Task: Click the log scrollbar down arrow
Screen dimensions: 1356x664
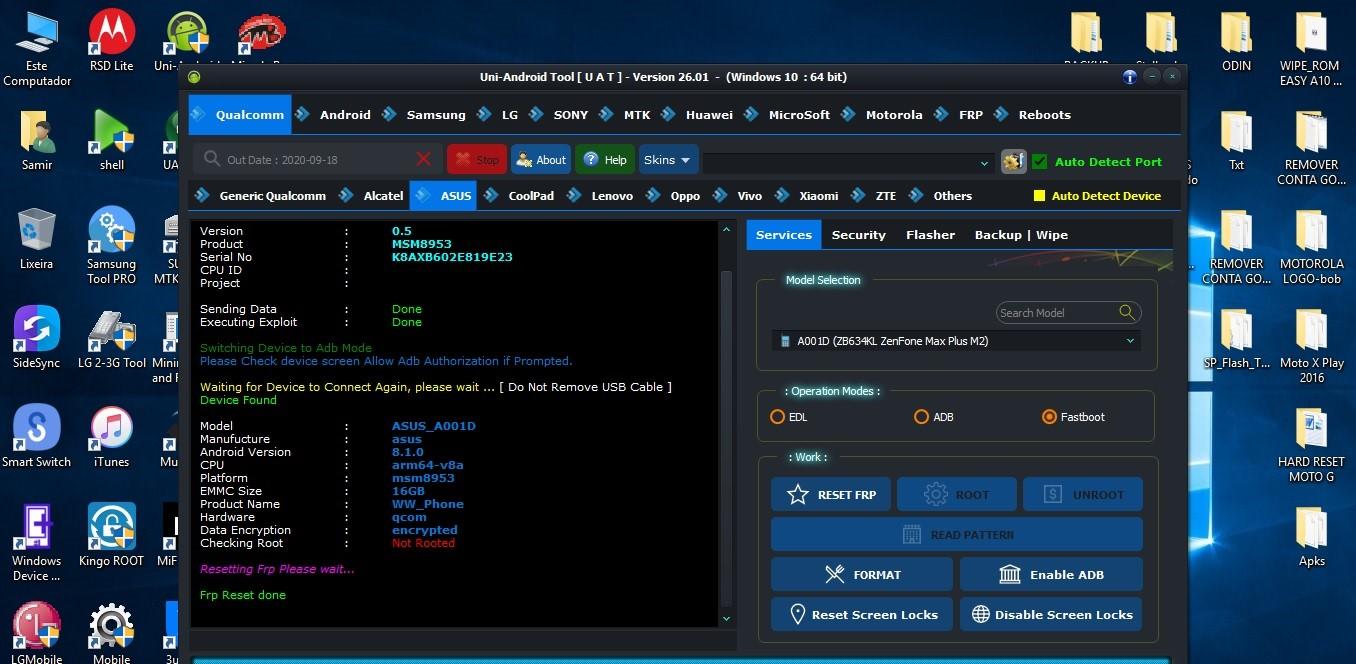Action: pyautogui.click(x=726, y=618)
